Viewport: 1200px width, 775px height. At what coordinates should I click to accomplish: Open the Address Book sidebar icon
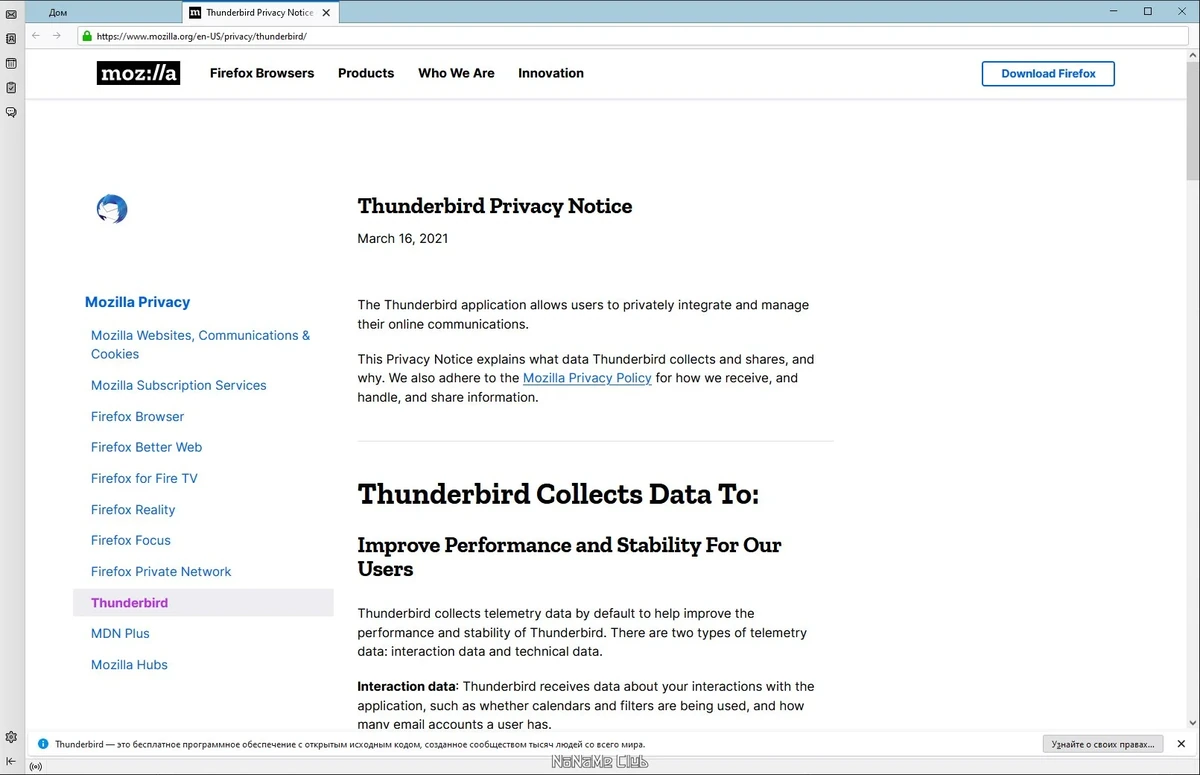11,39
